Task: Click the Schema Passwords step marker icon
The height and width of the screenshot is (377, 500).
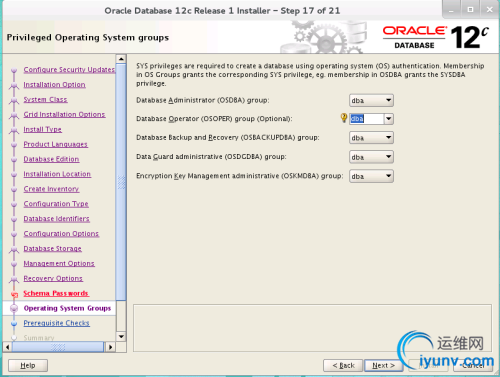Action: (14, 294)
